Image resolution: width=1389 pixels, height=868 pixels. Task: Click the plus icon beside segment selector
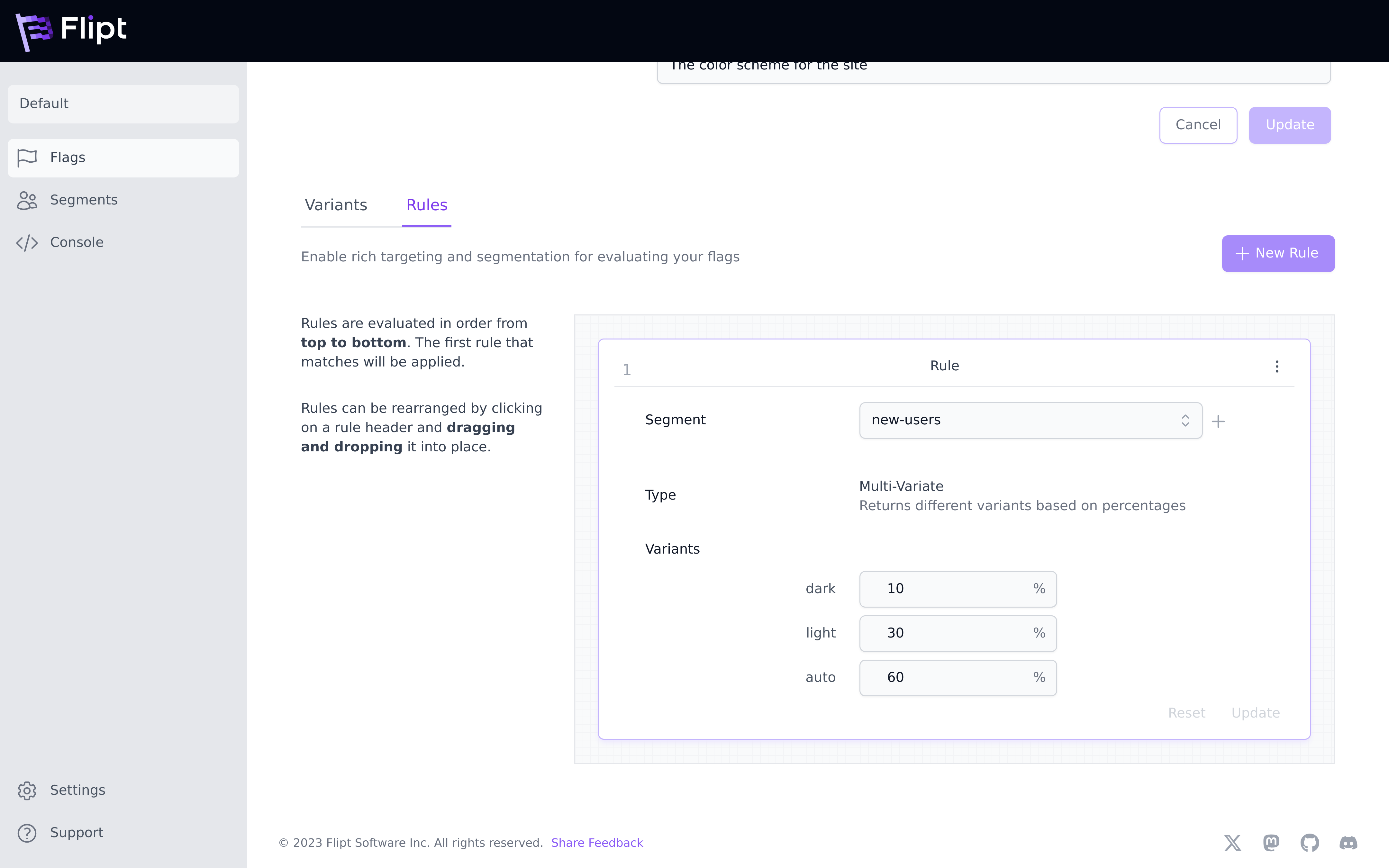tap(1218, 422)
